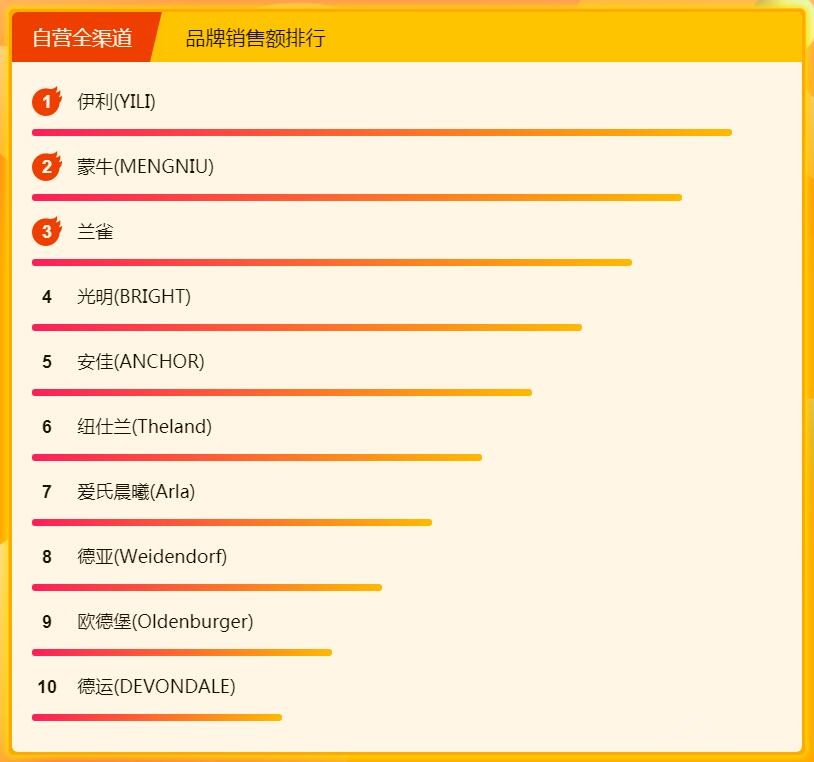
Task: Click the rank number 4
Action: click(47, 297)
